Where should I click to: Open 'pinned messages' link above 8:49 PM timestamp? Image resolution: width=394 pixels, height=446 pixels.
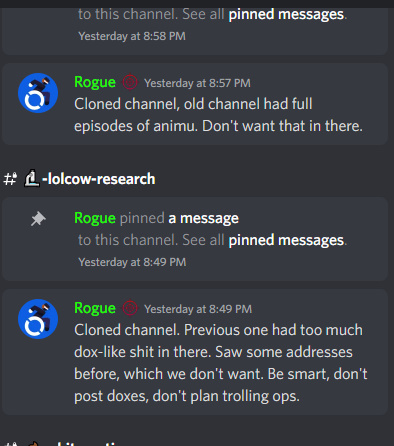[x=286, y=240]
